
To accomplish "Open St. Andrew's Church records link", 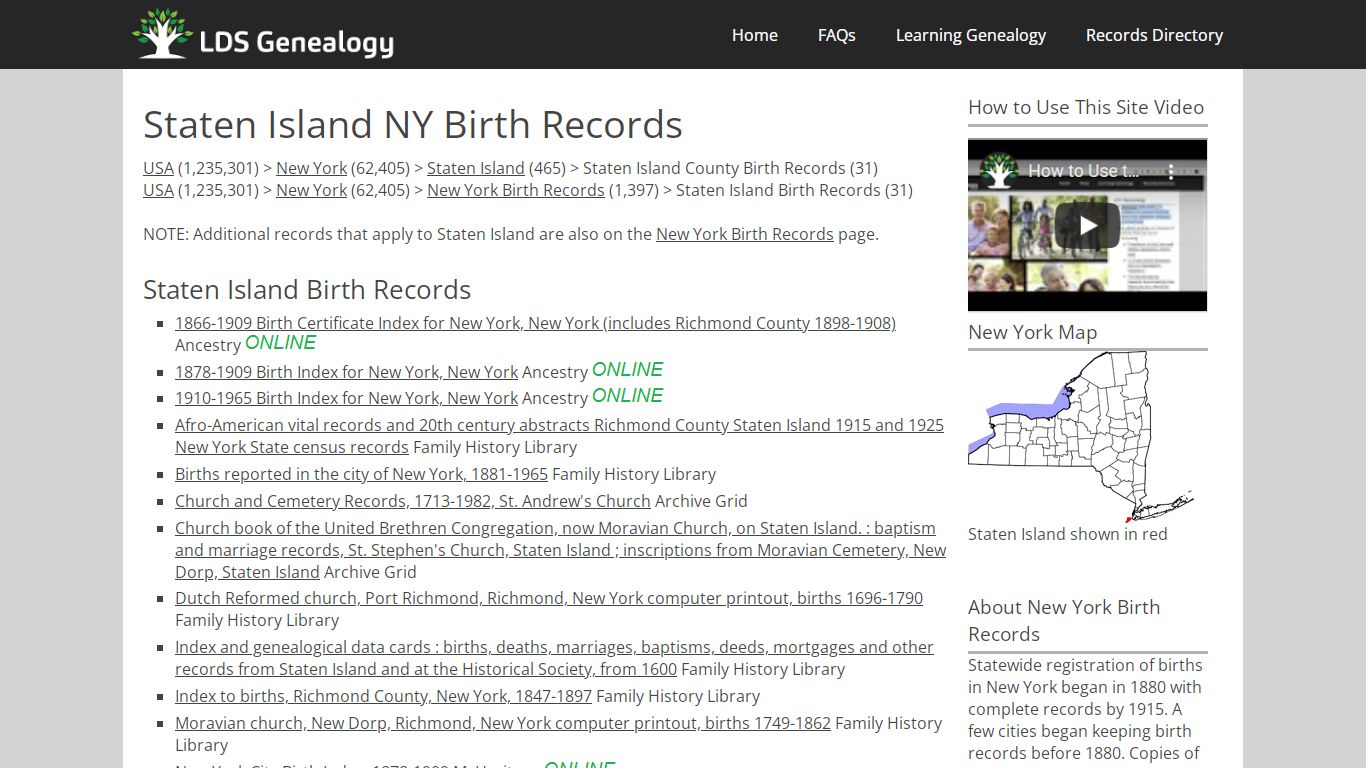I will click(x=413, y=501).
